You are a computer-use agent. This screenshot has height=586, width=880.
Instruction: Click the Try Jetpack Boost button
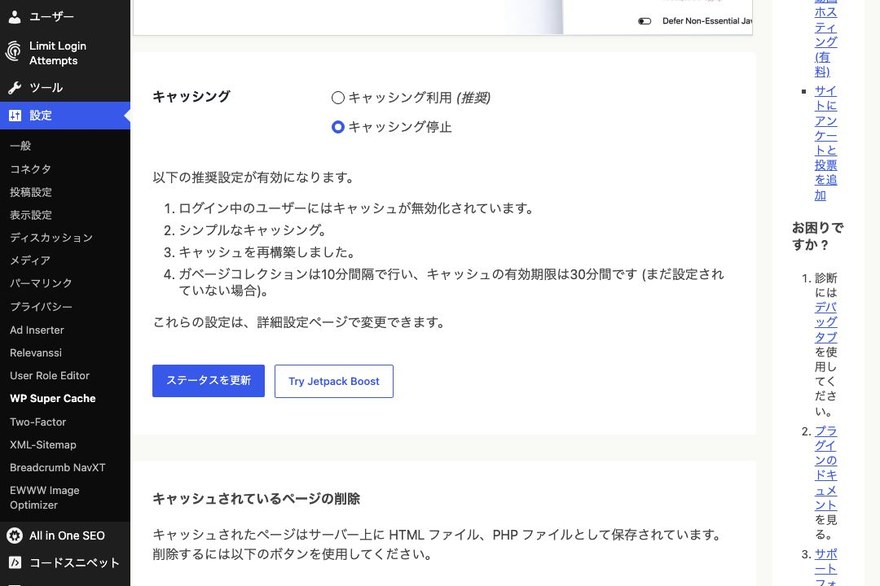(x=334, y=381)
